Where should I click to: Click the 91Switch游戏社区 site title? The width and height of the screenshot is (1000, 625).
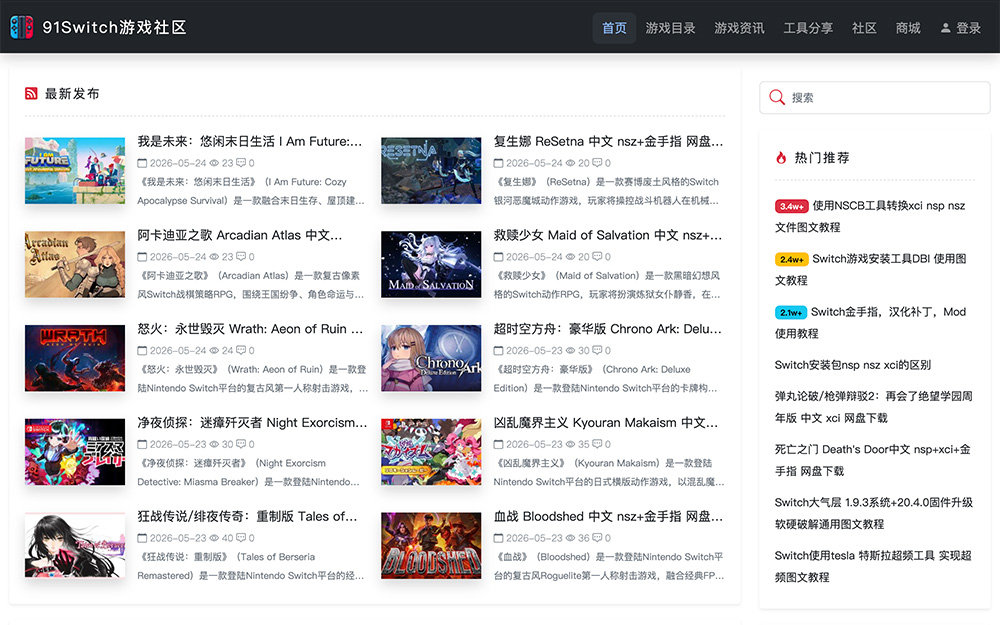point(114,27)
